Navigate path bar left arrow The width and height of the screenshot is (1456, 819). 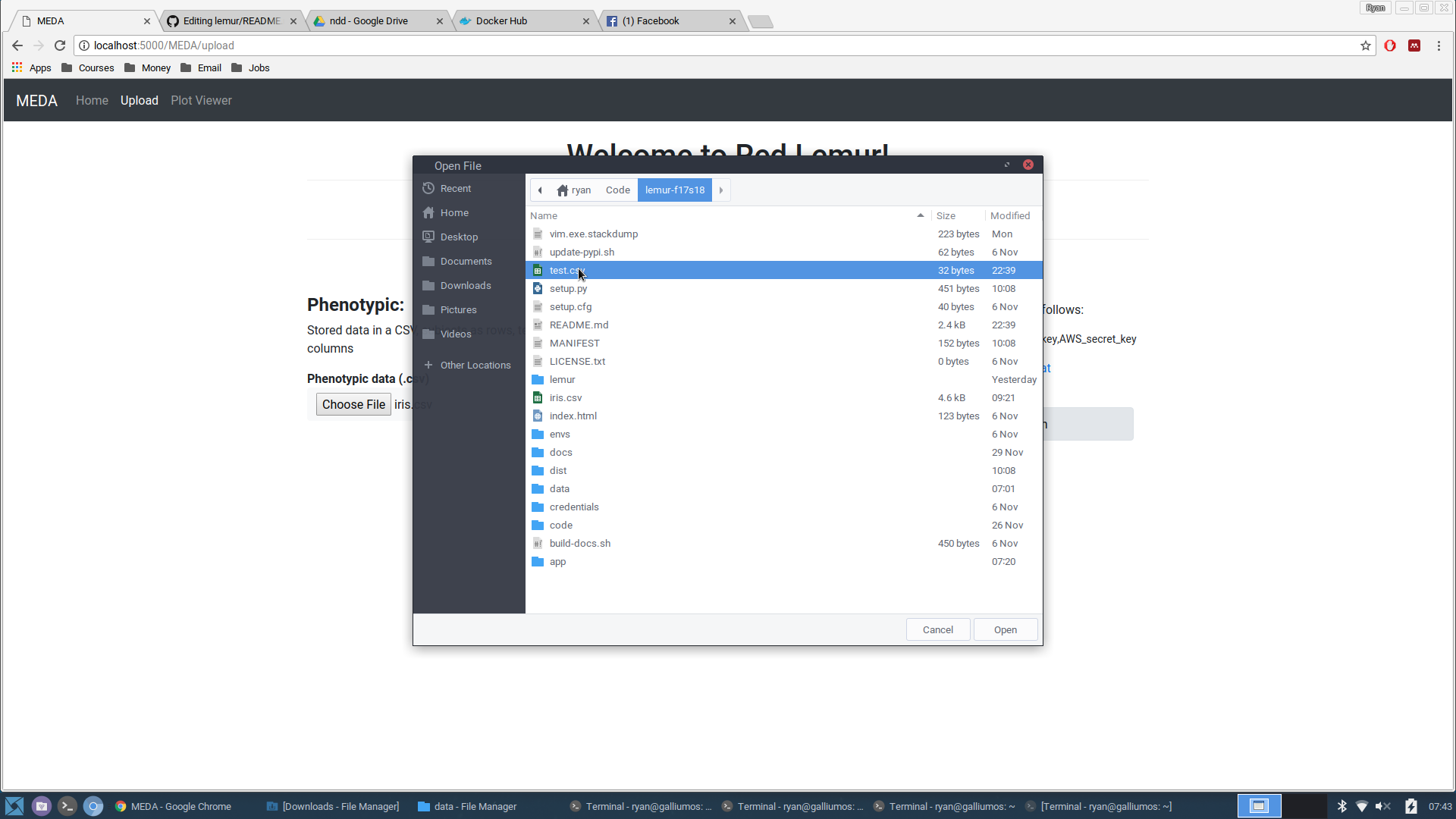coord(540,190)
